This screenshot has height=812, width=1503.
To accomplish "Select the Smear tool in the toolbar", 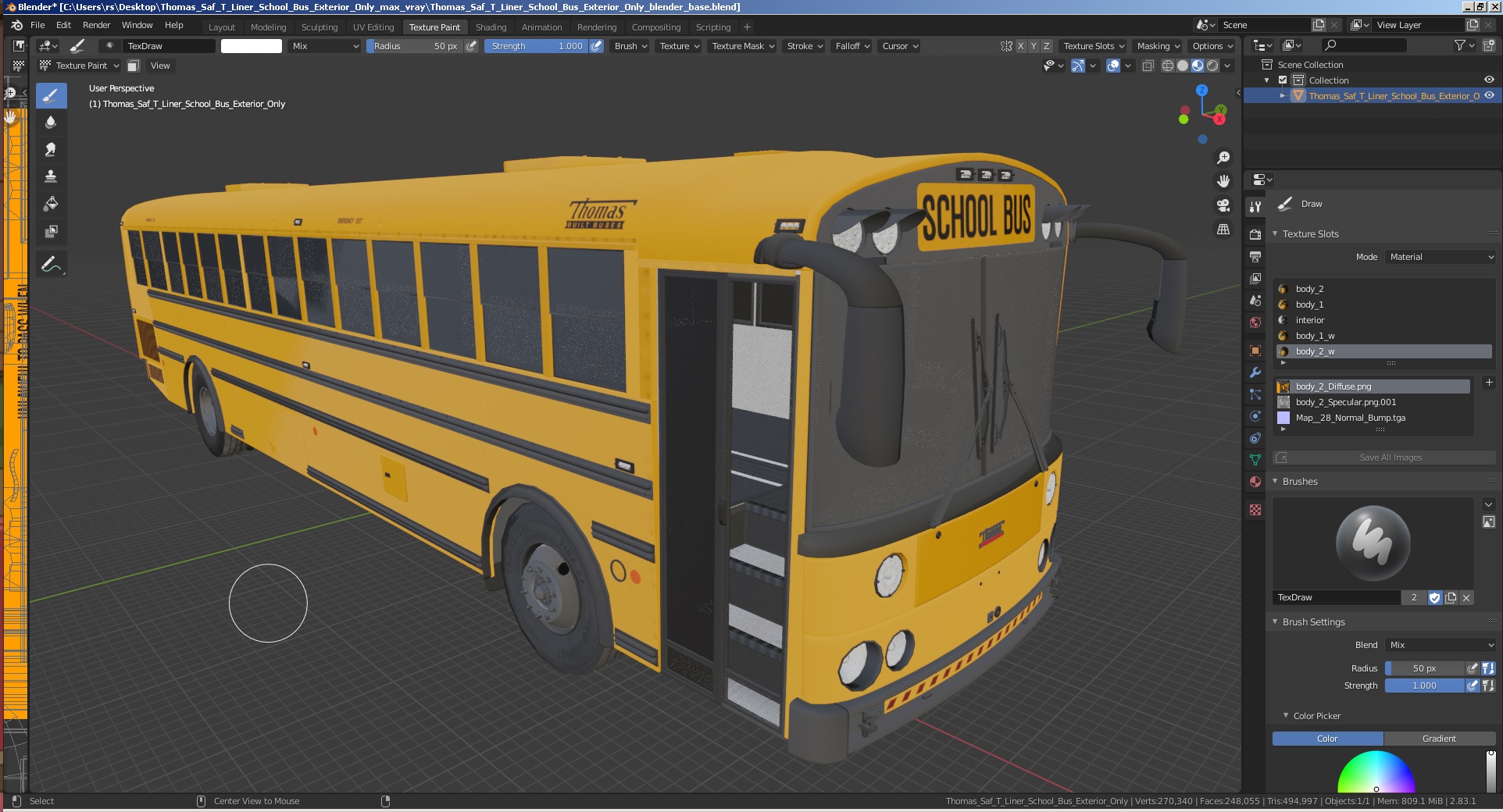I will click(51, 149).
